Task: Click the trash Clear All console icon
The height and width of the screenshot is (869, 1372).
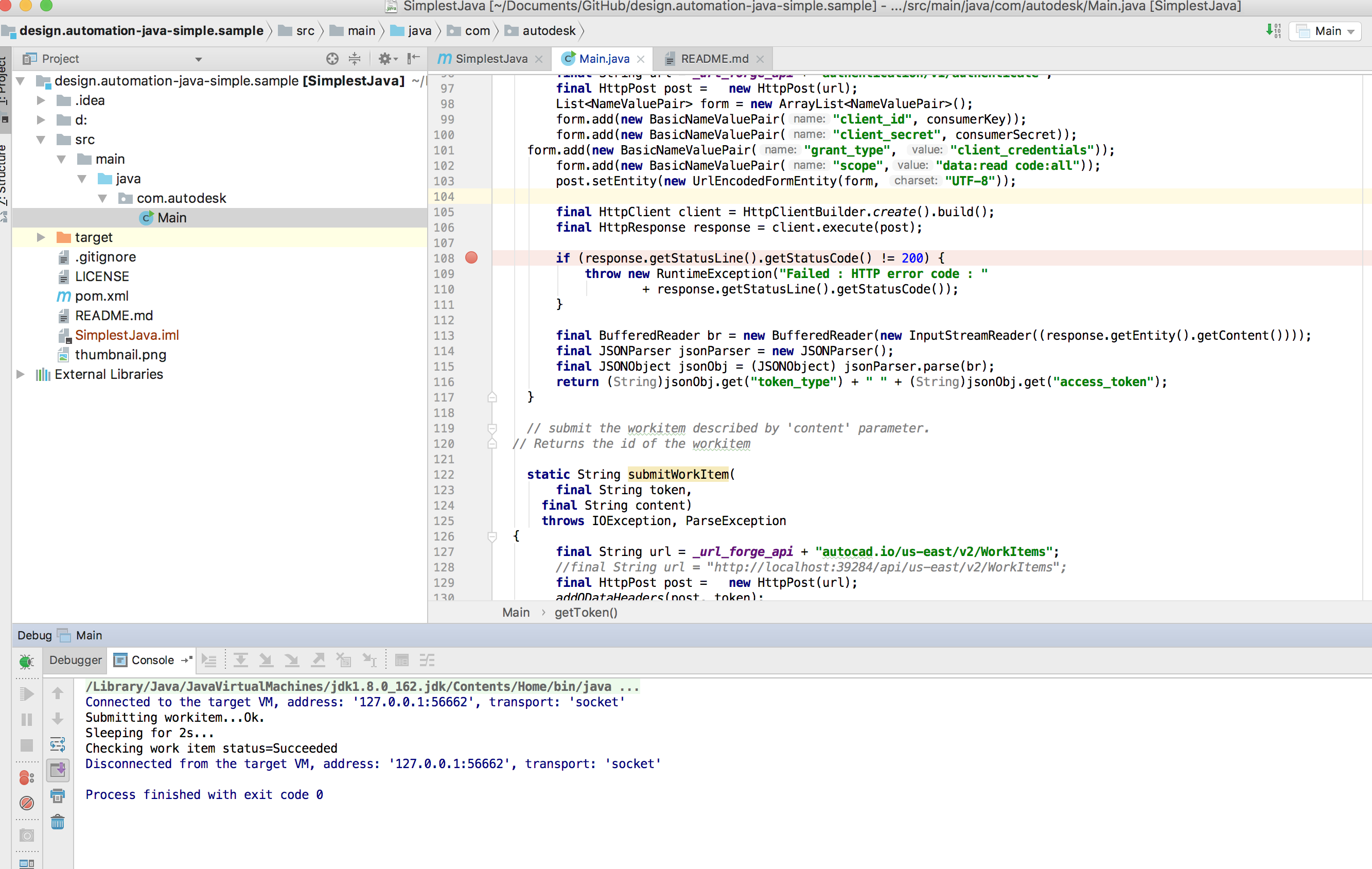Action: (x=58, y=822)
